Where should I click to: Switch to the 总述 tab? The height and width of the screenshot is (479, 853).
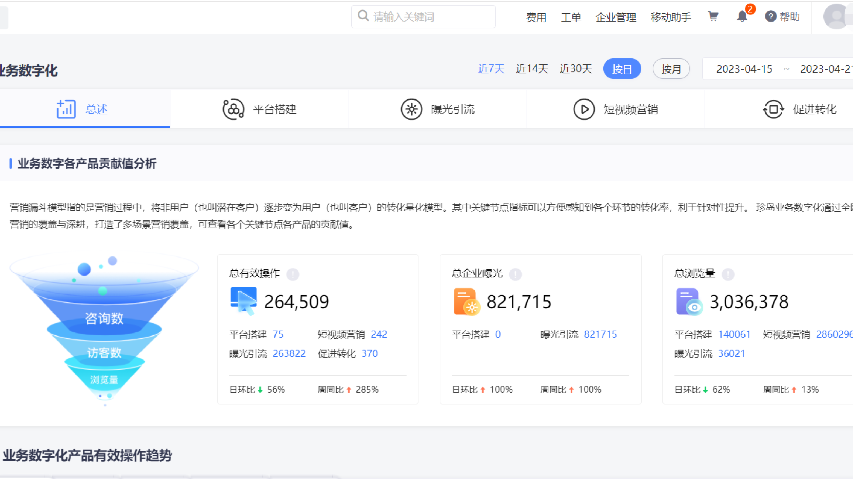coord(85,109)
